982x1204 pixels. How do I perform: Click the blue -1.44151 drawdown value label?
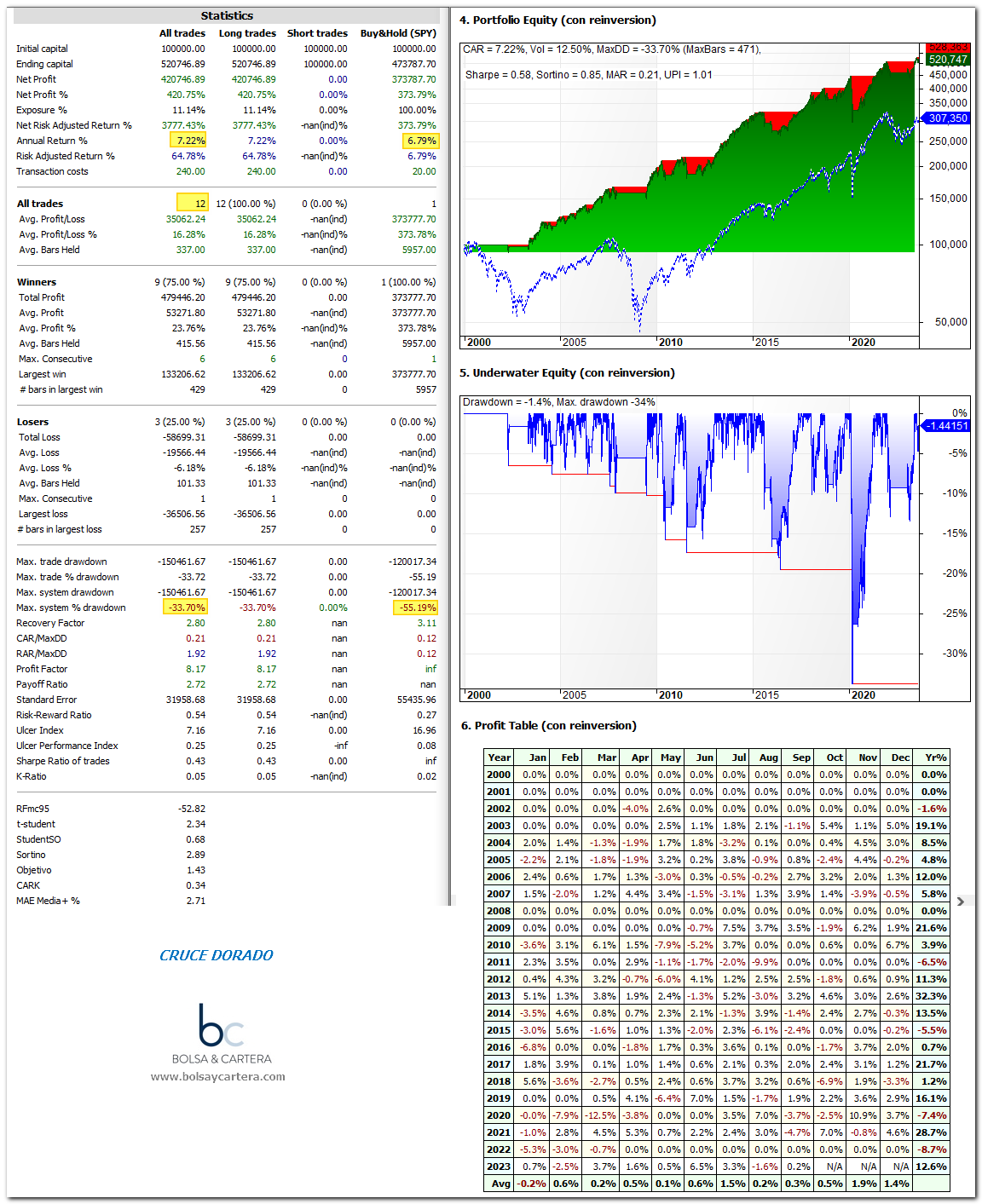pos(946,425)
